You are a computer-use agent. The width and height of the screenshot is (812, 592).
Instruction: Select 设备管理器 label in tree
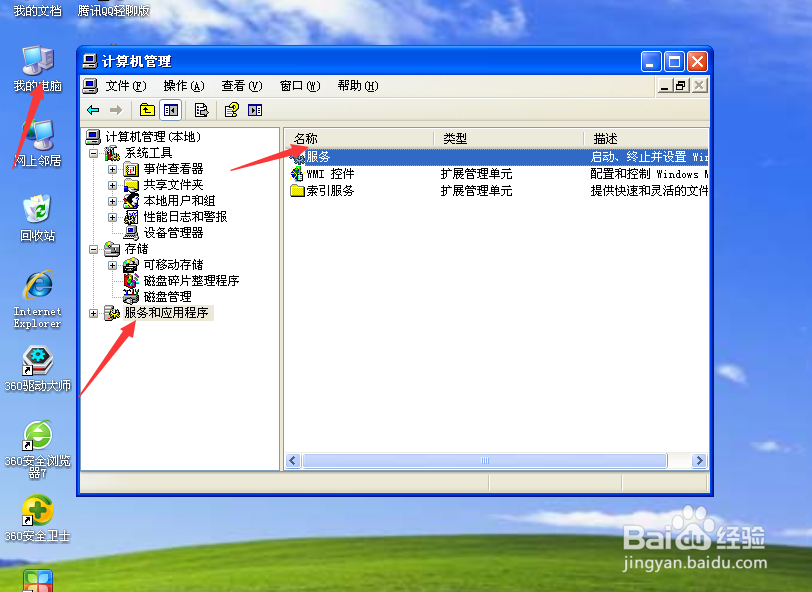173,233
